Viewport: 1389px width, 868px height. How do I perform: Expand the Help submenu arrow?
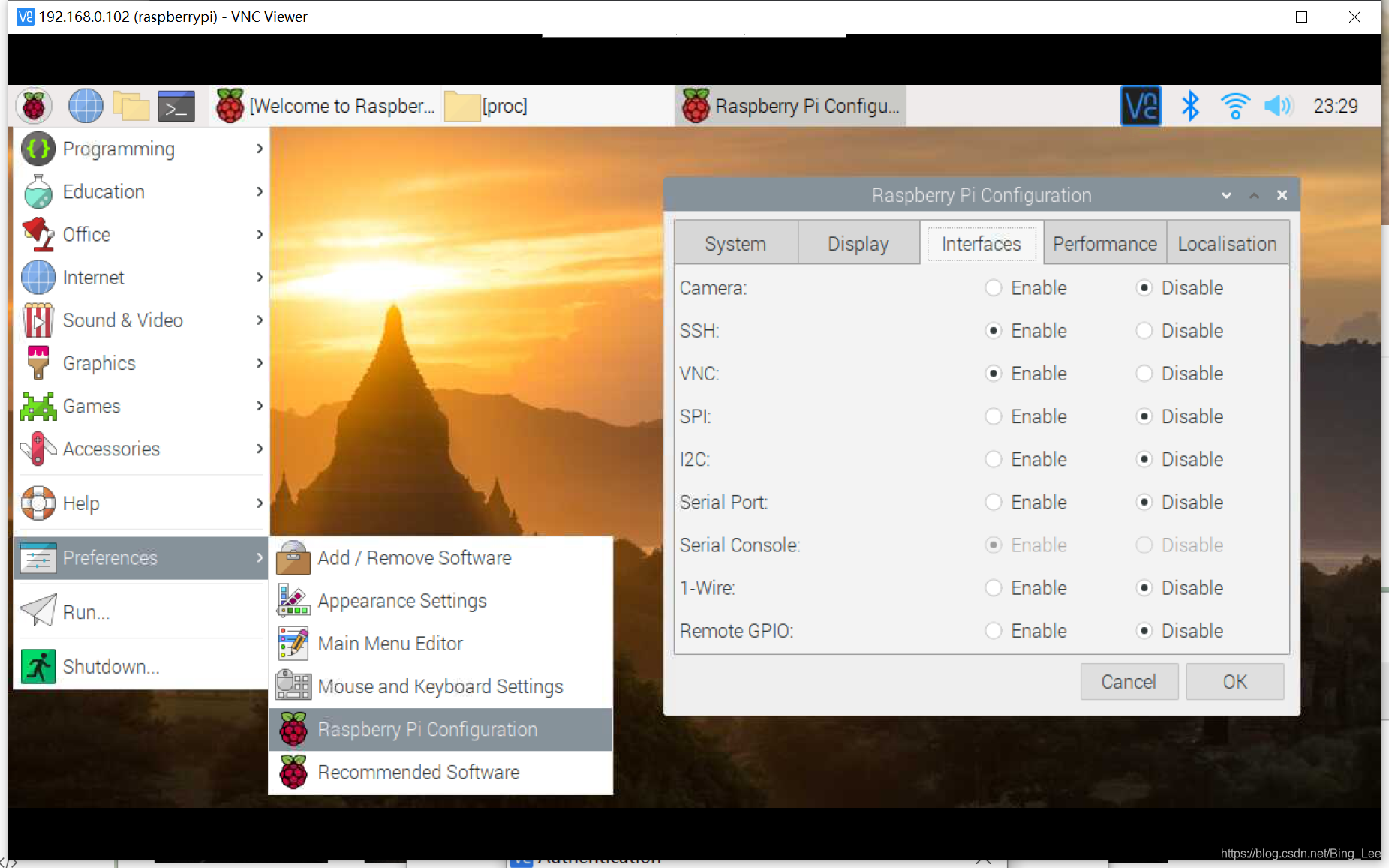pyautogui.click(x=260, y=503)
